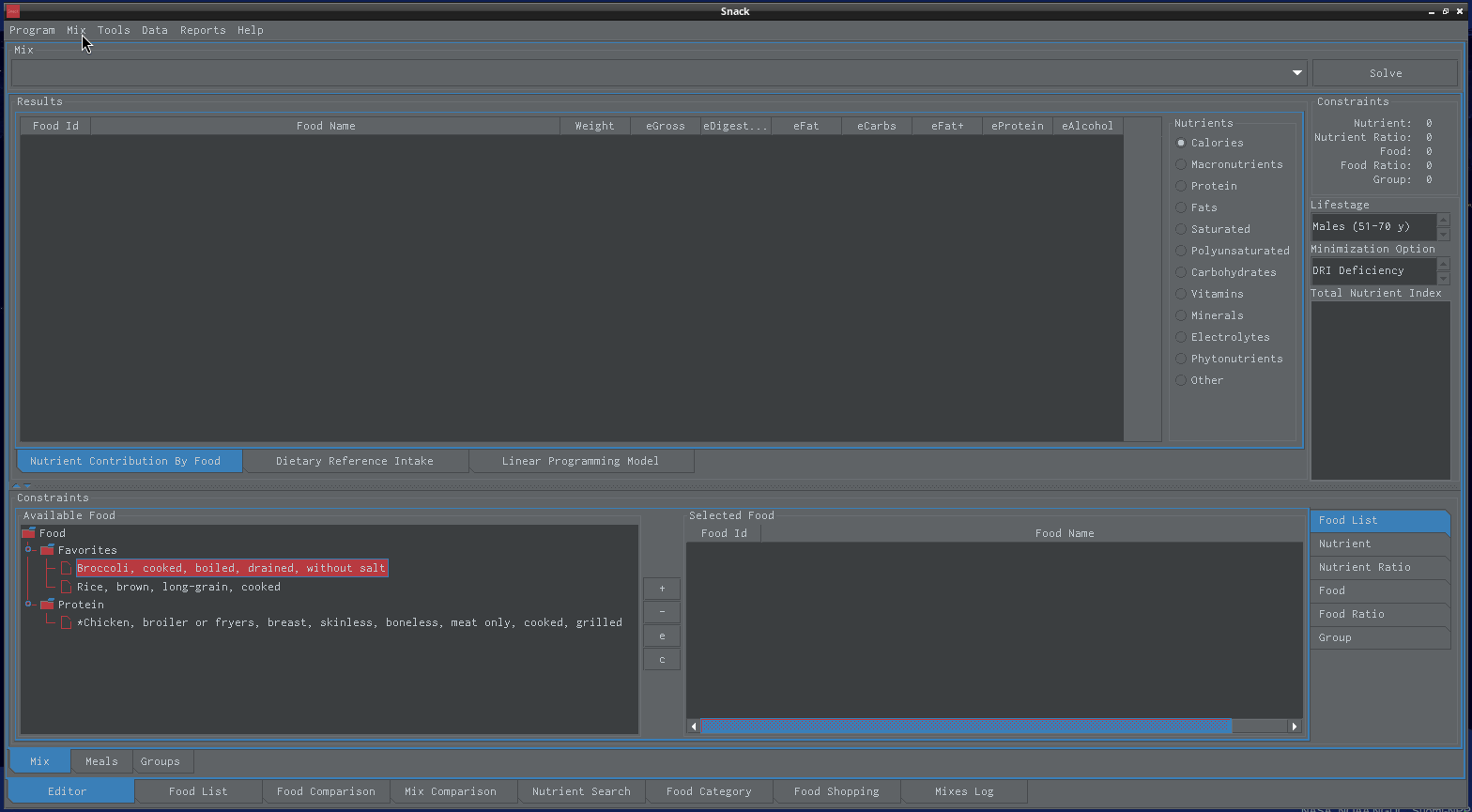
Task: Click the Food root folder icon
Action: pyautogui.click(x=28, y=533)
